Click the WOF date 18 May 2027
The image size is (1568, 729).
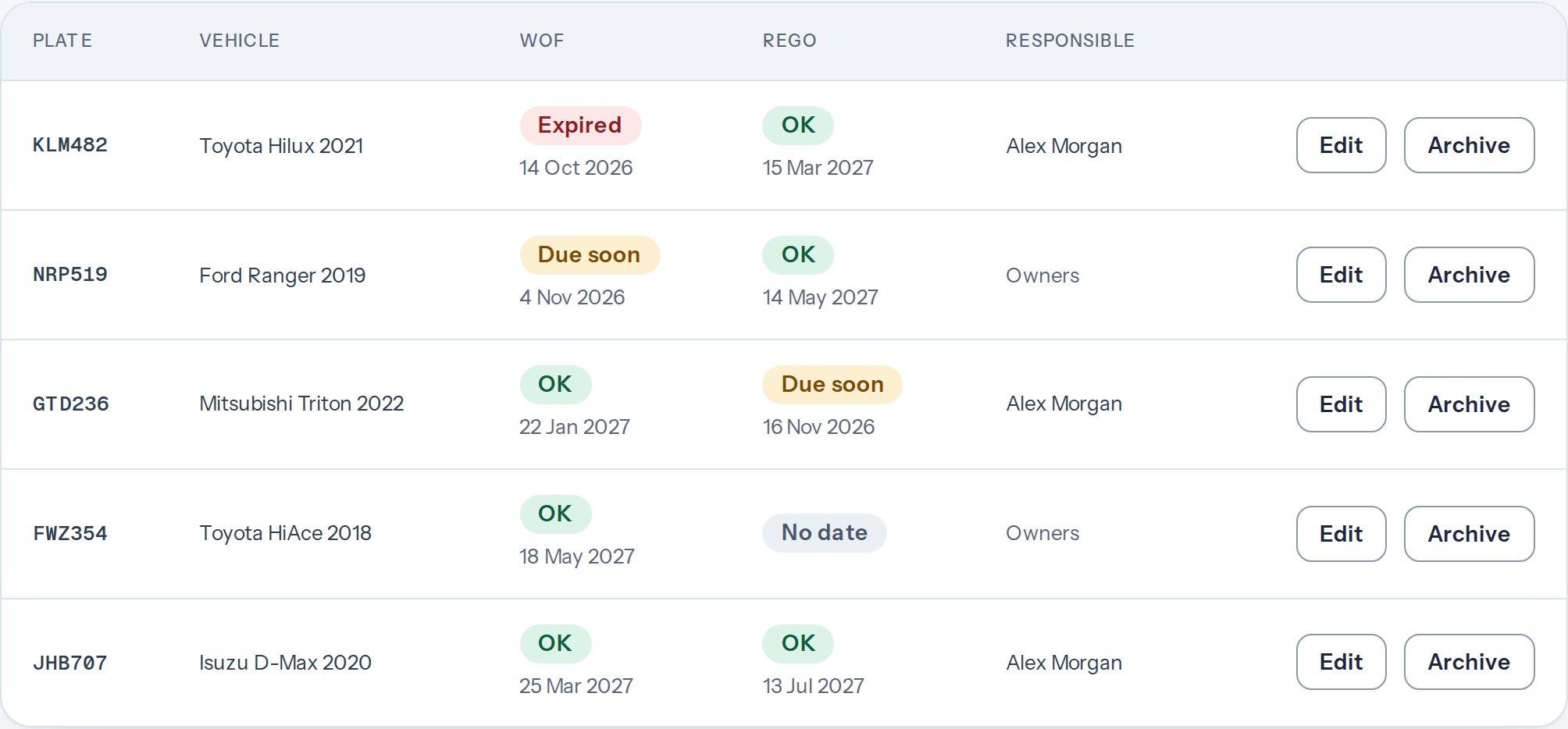[x=577, y=557]
